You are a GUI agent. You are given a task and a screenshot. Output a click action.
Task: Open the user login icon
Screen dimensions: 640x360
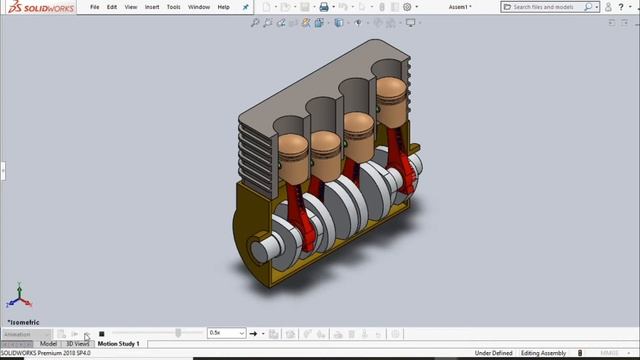pyautogui.click(x=608, y=7)
